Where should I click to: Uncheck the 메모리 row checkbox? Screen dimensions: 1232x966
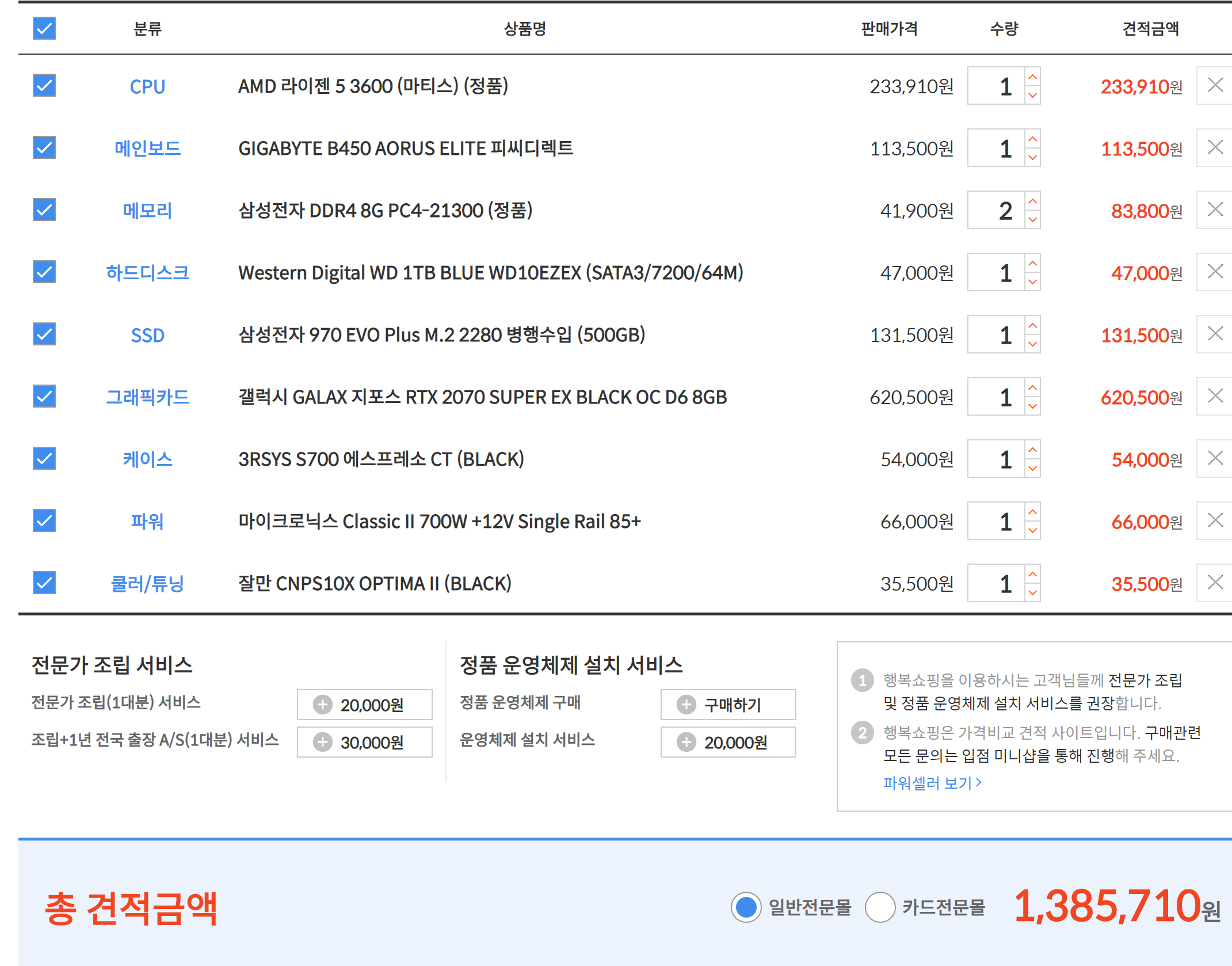click(x=44, y=210)
